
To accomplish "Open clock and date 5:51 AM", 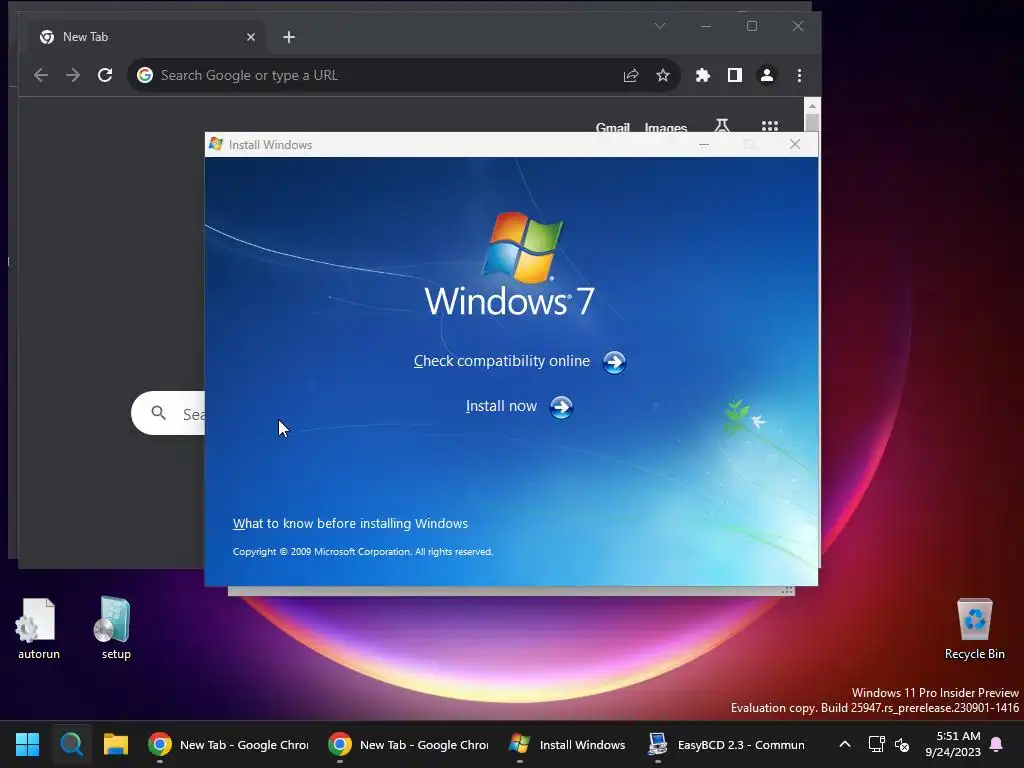I will (x=953, y=744).
